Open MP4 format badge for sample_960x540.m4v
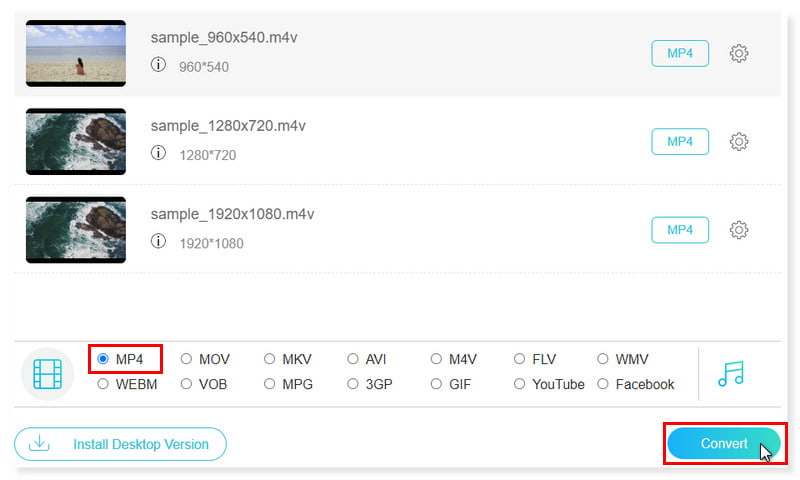The width and height of the screenshot is (800, 480). 680,54
